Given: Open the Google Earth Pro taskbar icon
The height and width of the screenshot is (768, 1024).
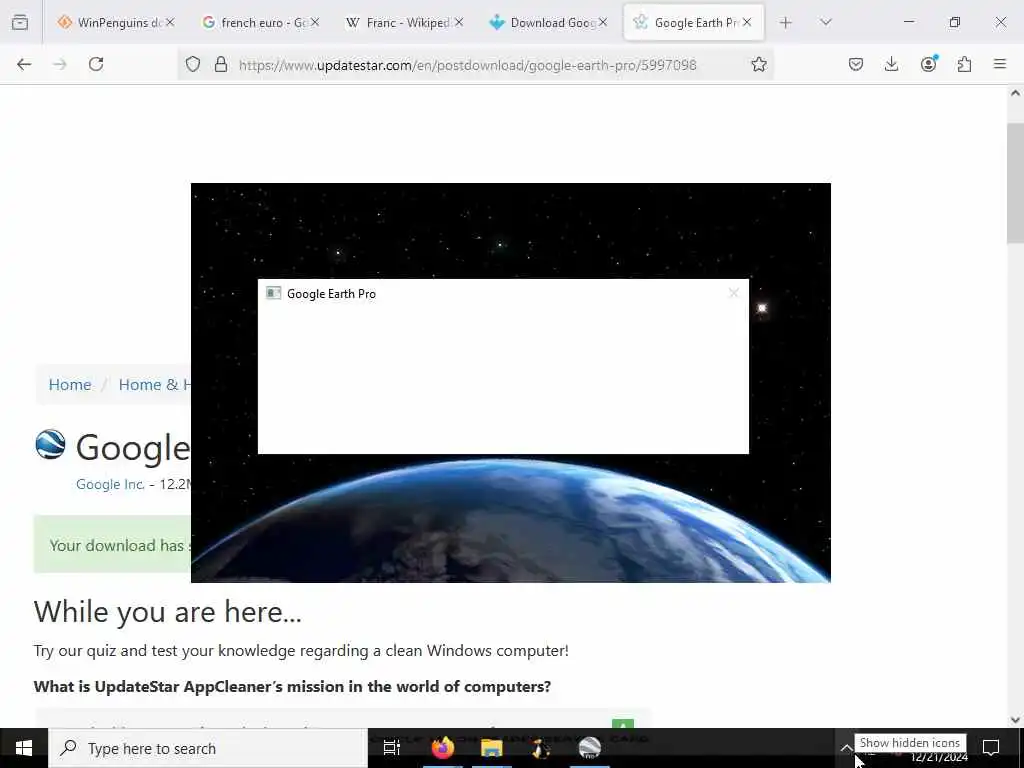Looking at the screenshot, I should click(x=590, y=748).
